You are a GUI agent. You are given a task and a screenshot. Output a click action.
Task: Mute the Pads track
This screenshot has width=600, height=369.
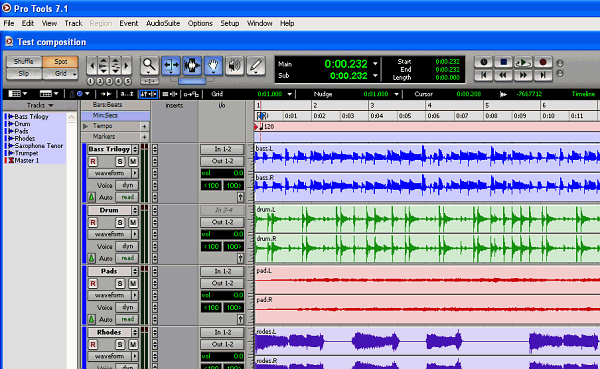tap(133, 283)
